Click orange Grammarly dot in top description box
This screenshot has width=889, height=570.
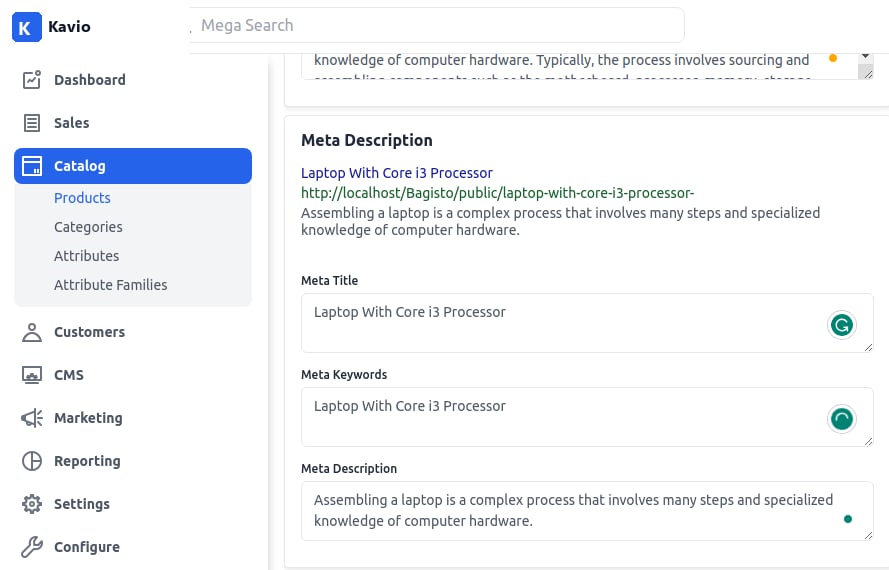pyautogui.click(x=833, y=58)
